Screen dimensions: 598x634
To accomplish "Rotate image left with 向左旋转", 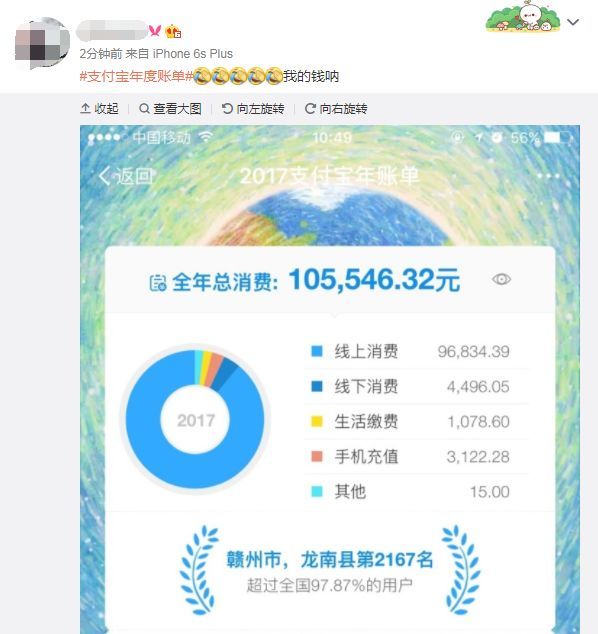I will click(253, 108).
